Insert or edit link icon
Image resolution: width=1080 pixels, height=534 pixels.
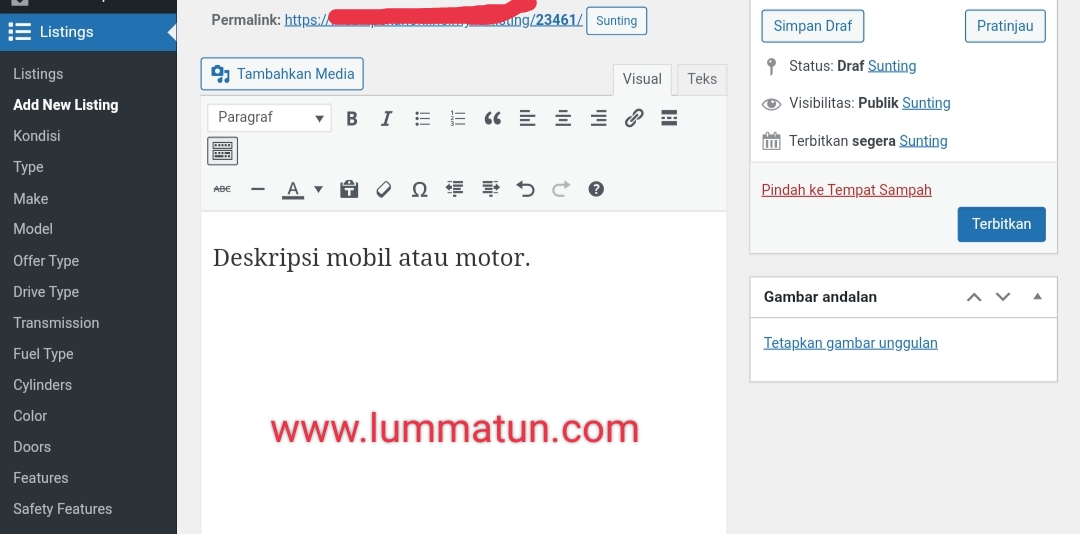pyautogui.click(x=634, y=119)
